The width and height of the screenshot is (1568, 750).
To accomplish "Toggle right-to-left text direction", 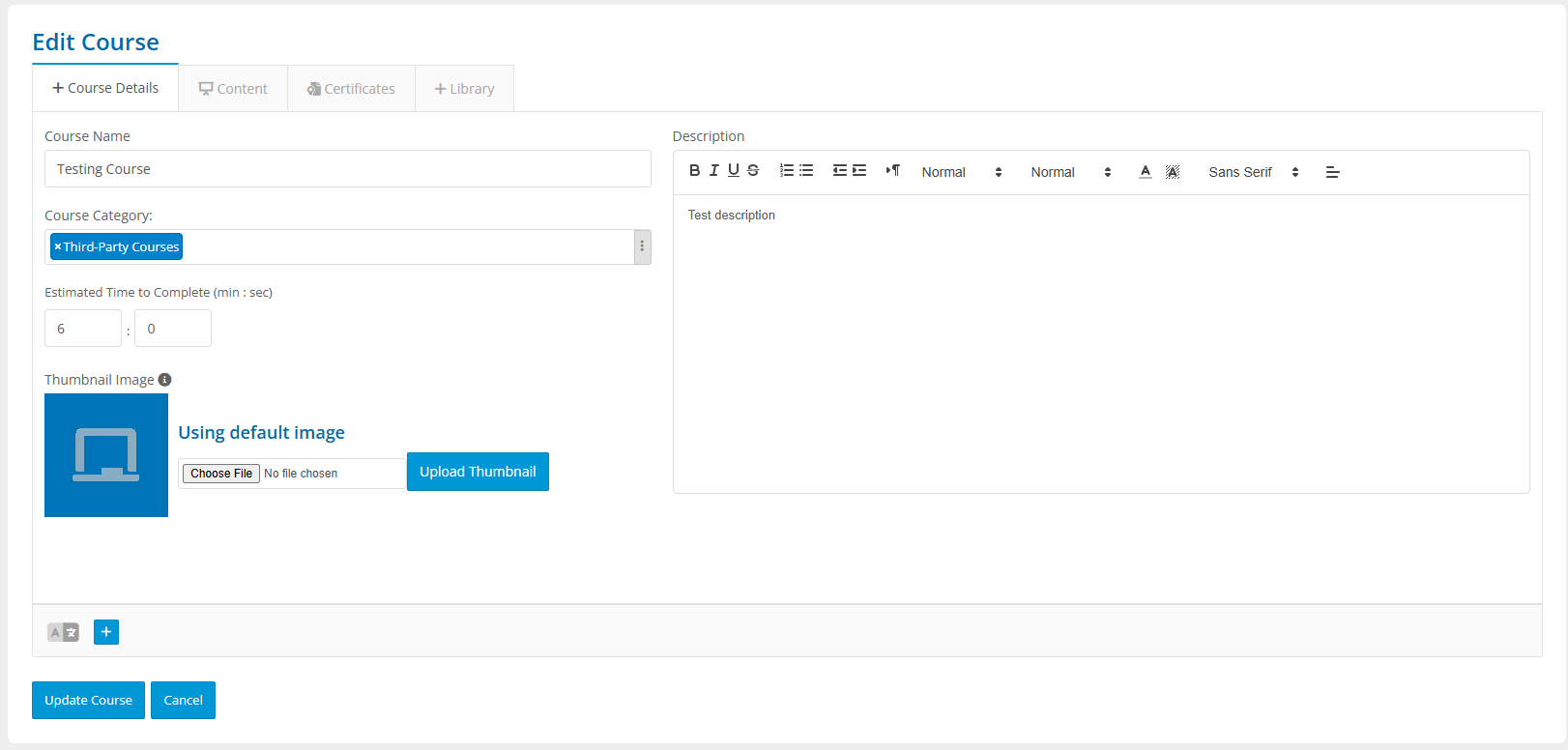I will click(x=893, y=171).
